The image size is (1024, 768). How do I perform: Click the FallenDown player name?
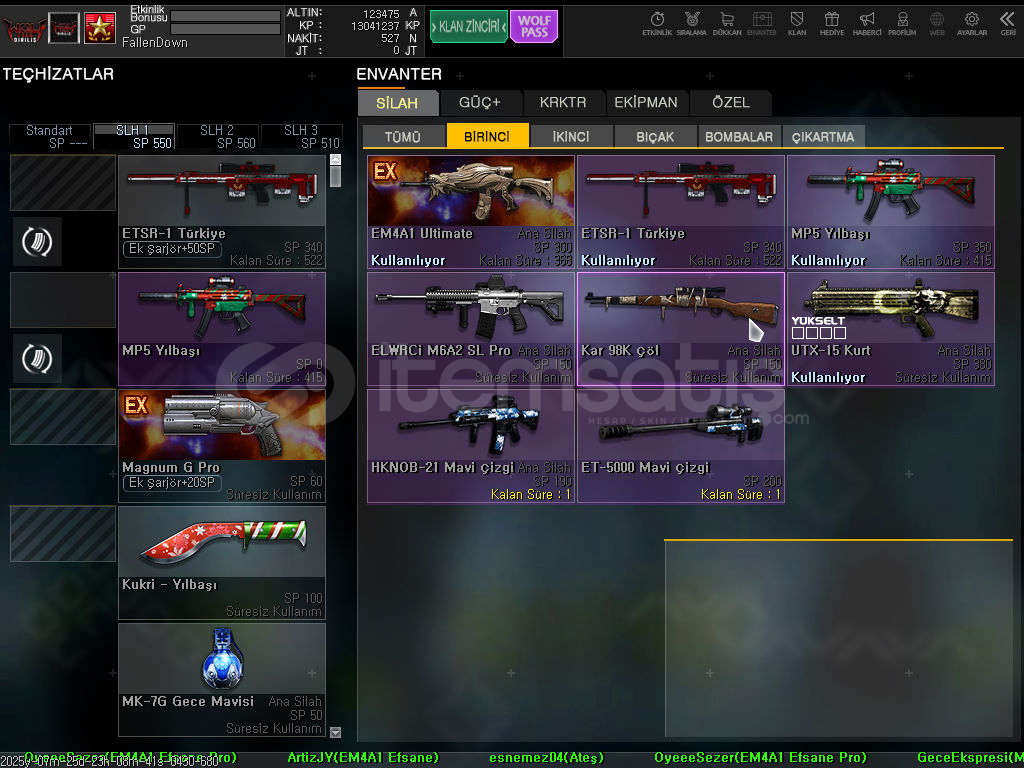(x=155, y=43)
